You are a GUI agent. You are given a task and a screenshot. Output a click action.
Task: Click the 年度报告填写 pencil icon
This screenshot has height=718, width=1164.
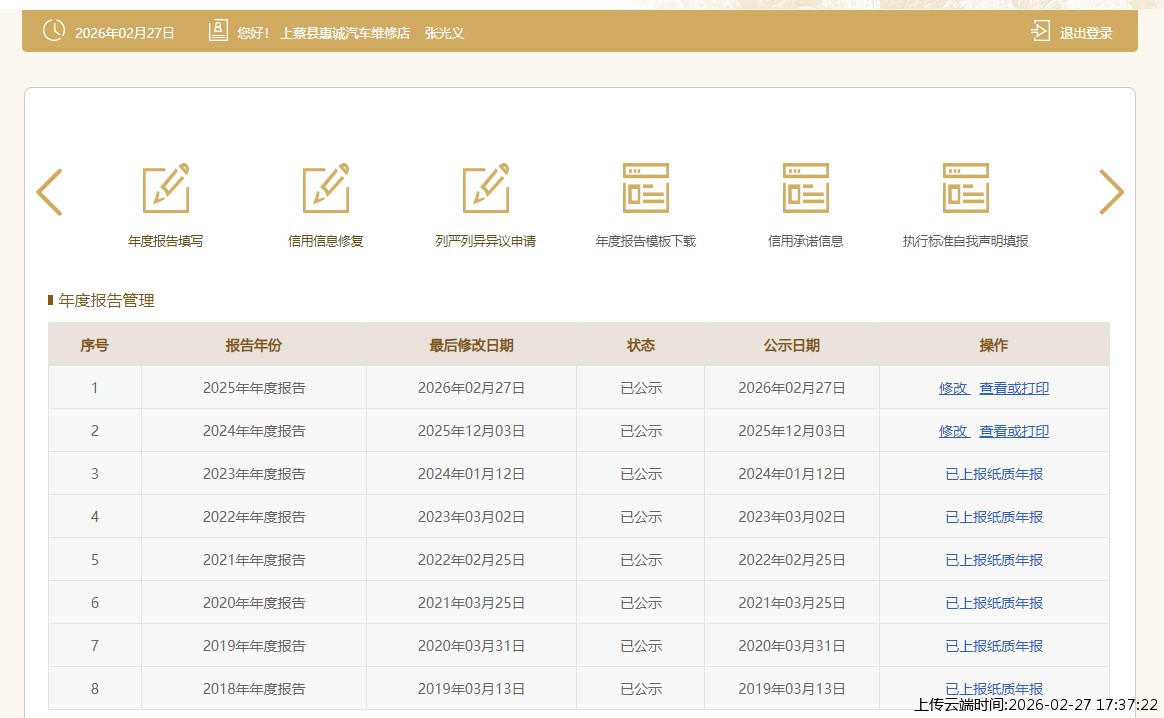(166, 188)
